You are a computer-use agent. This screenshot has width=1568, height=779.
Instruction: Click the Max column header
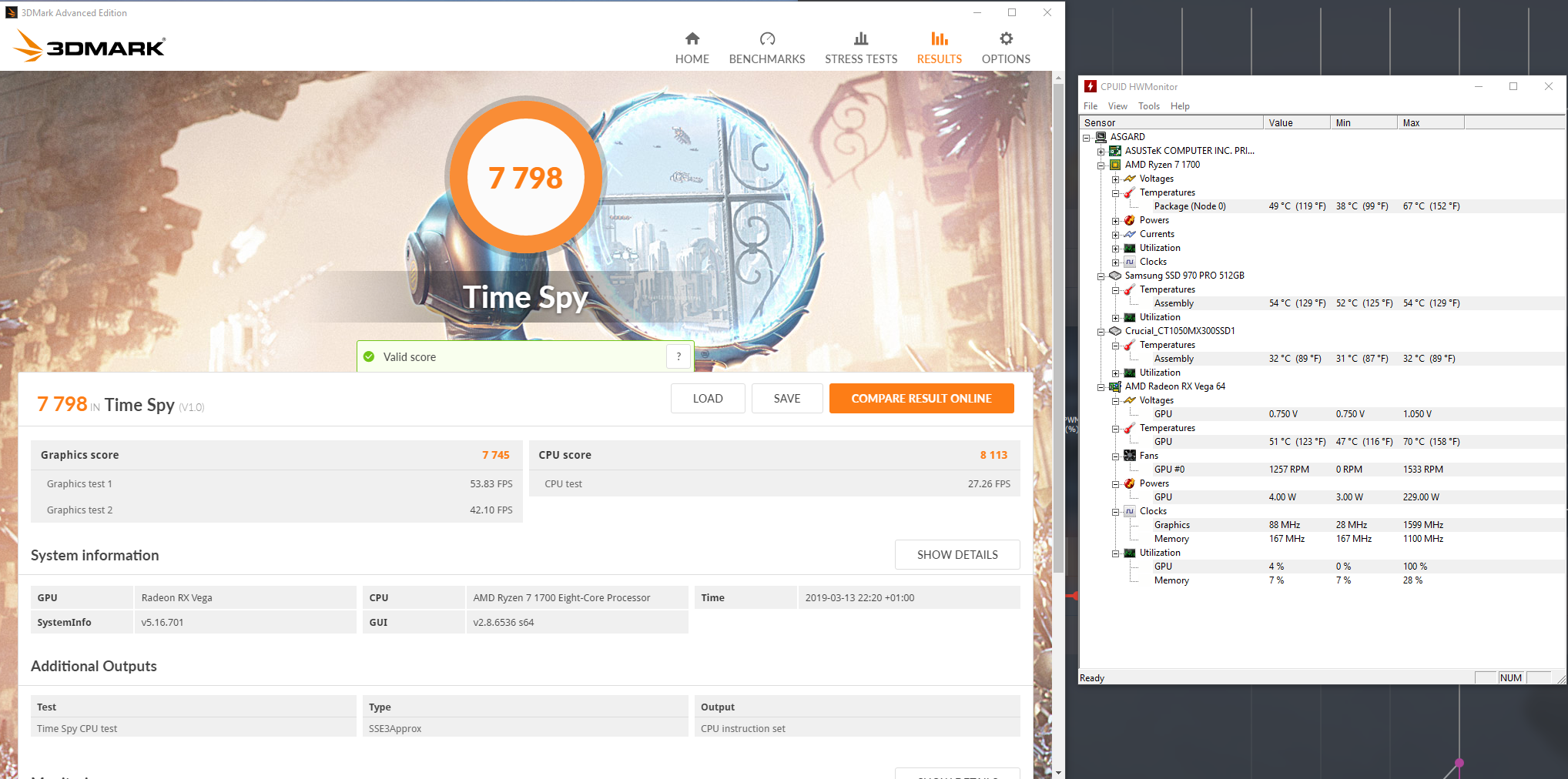tap(1431, 122)
